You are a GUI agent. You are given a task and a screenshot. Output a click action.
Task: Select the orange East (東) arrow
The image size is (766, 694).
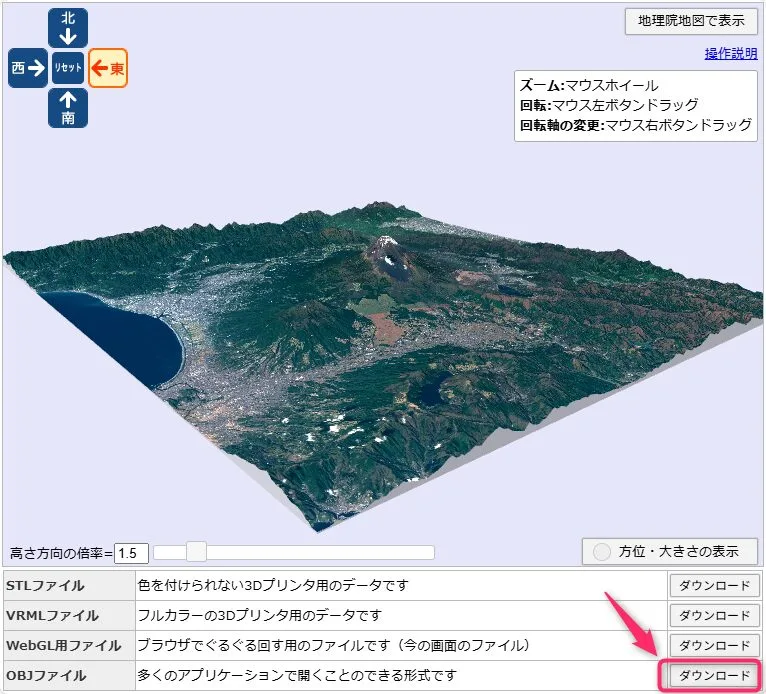(x=108, y=68)
